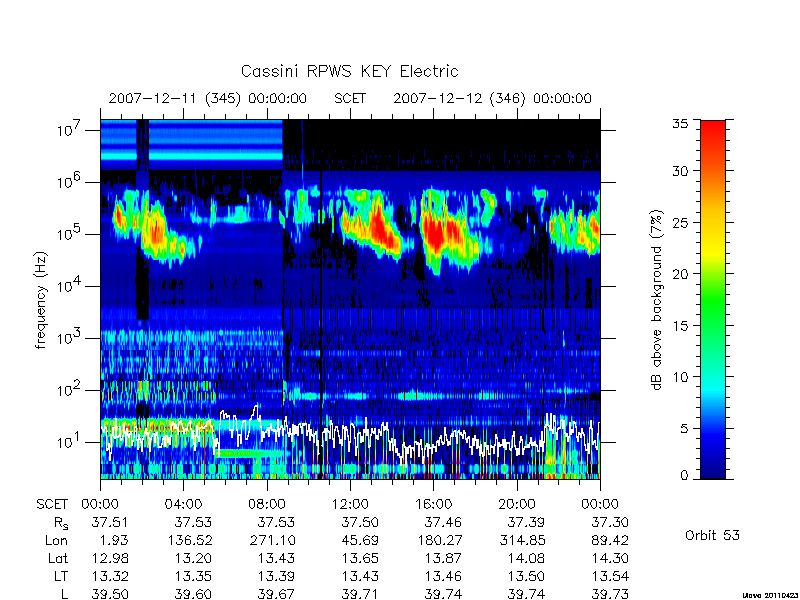Click the 'Orbit 53' label
The height and width of the screenshot is (600, 800).
712,535
